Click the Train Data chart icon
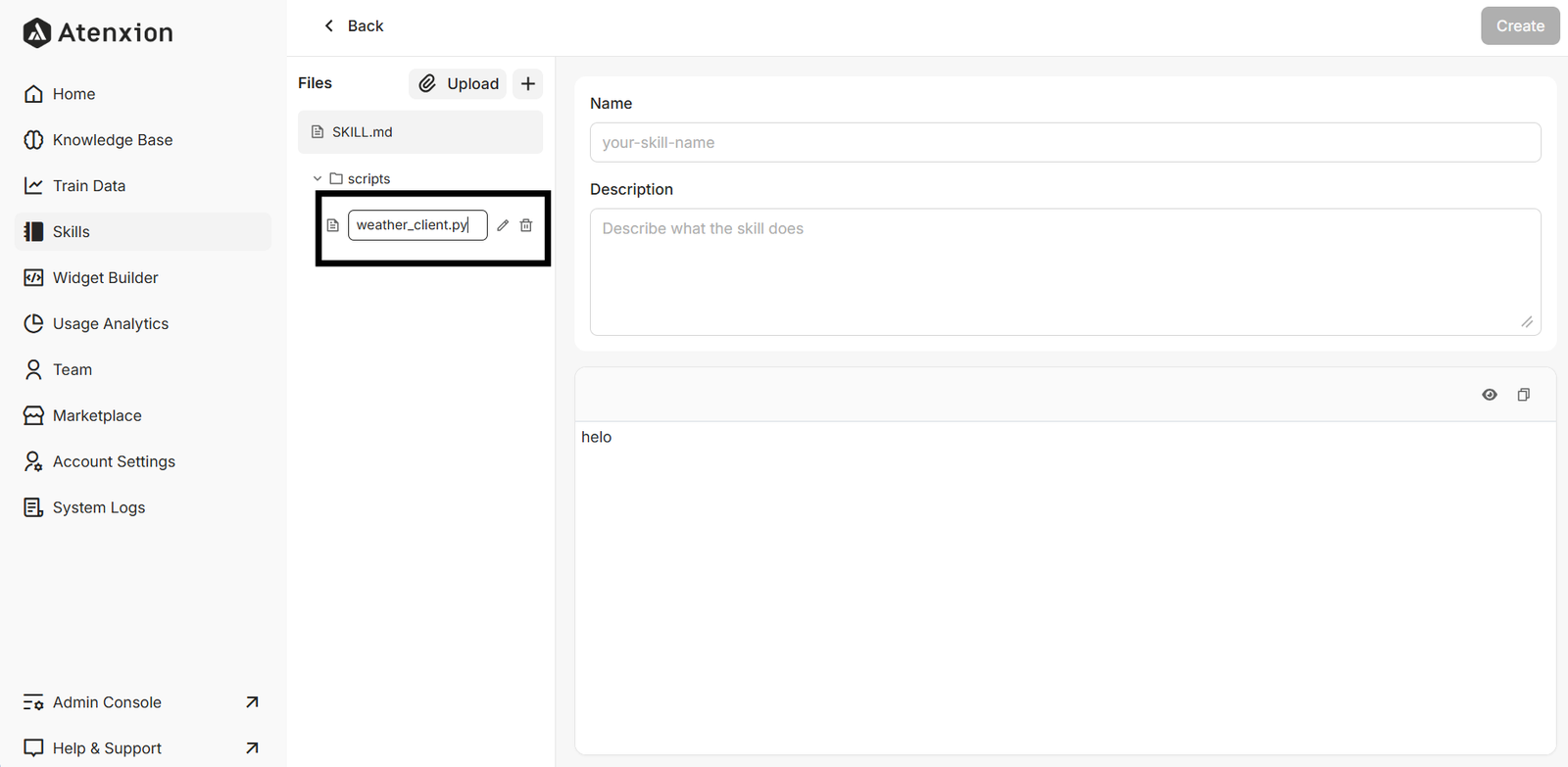 coord(33,186)
